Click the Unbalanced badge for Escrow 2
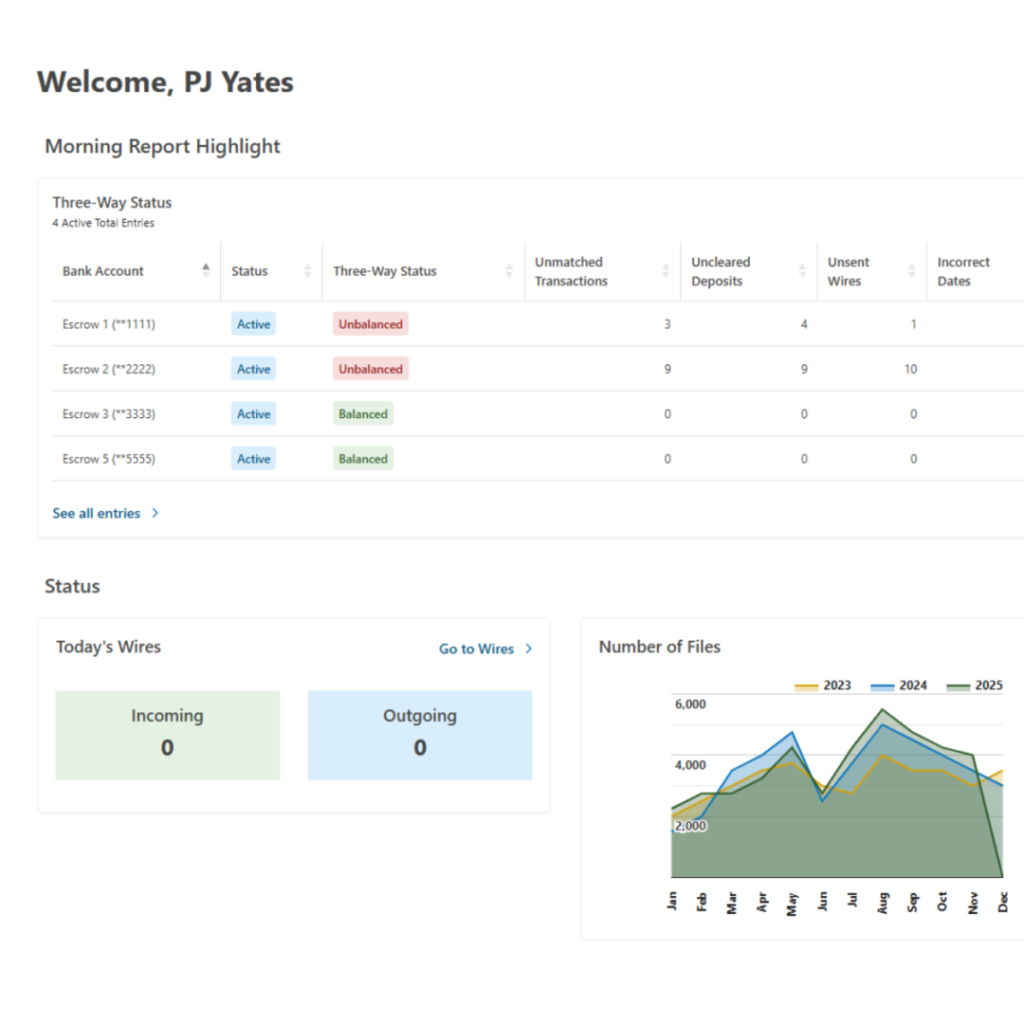Viewport: 1024px width, 1024px height. [370, 368]
